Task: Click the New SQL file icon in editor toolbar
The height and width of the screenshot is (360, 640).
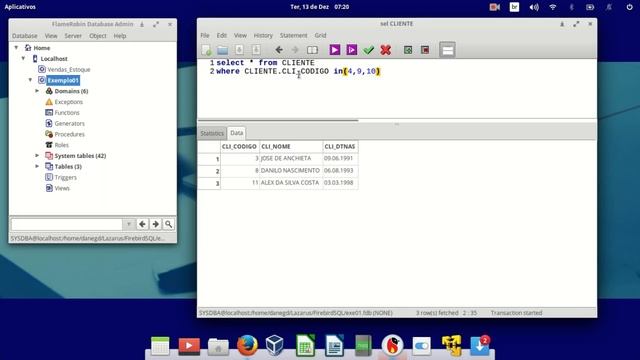Action: [x=206, y=50]
